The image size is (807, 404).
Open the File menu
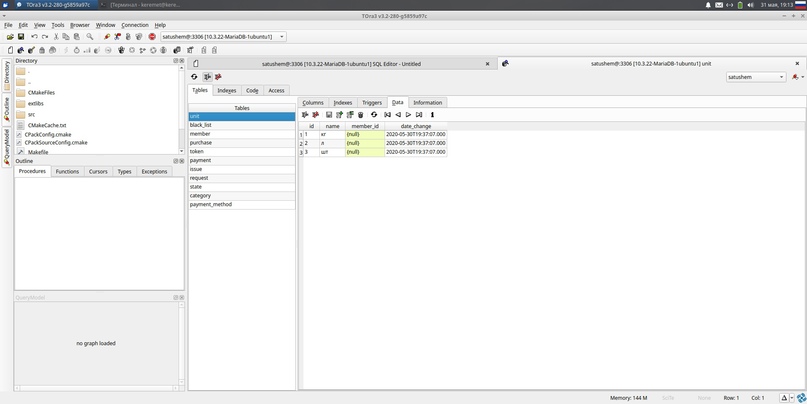click(8, 25)
